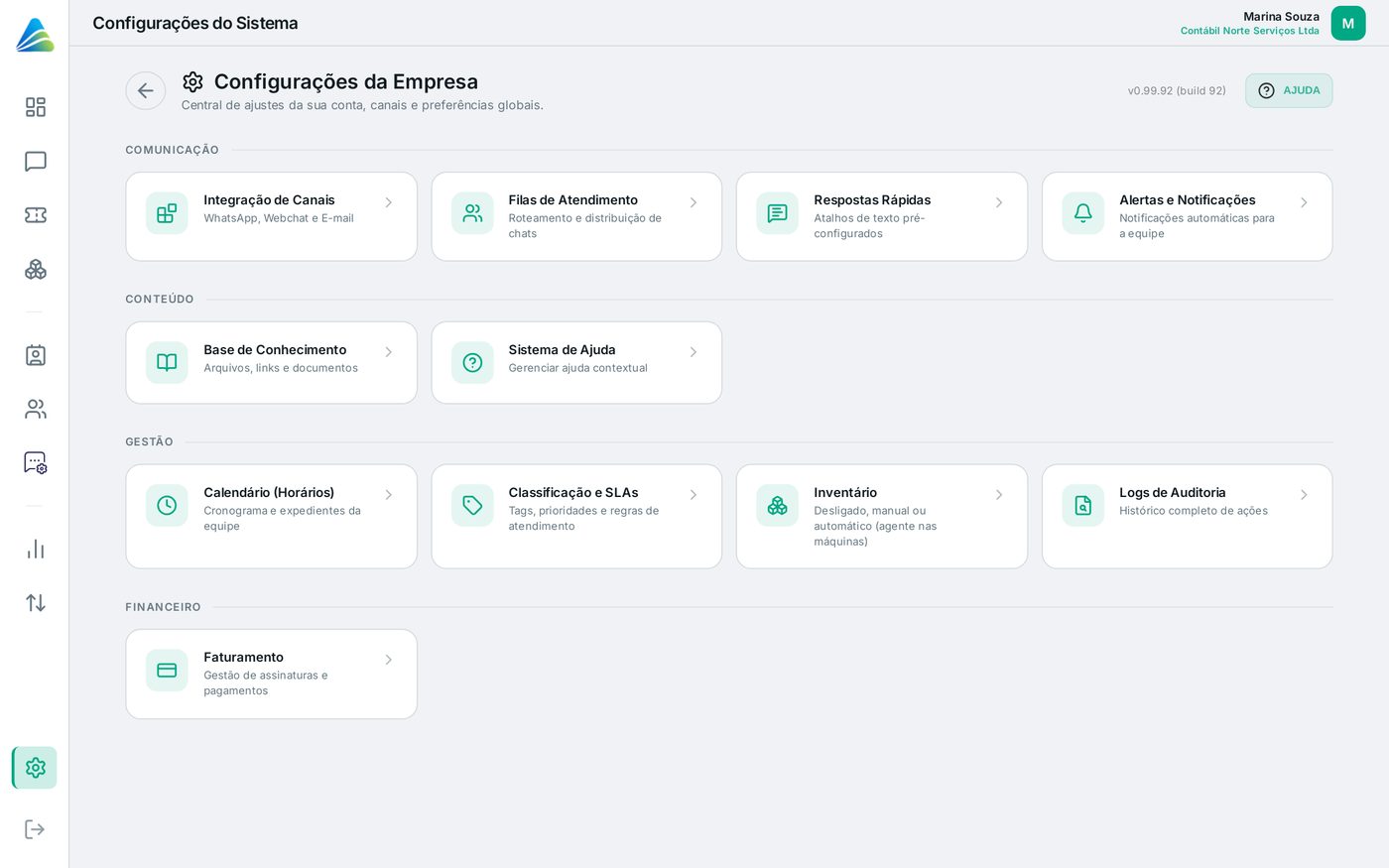The image size is (1389, 868).
Task: Open Marina Souza's profile avatar
Action: tap(1348, 24)
